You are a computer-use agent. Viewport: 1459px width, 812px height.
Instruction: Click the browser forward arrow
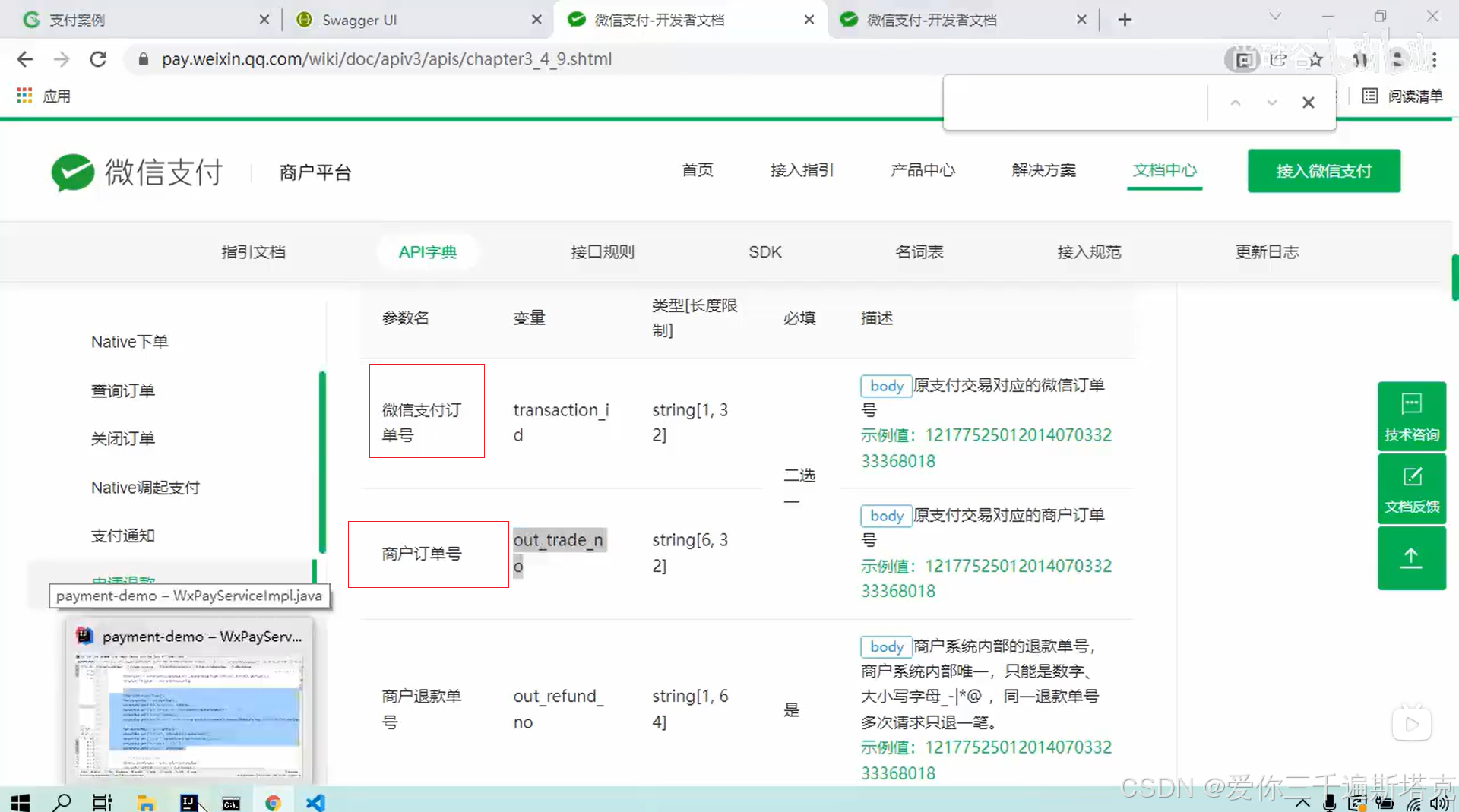pyautogui.click(x=62, y=59)
